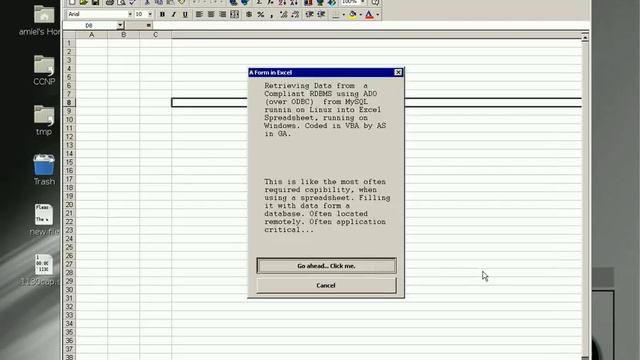Click the Increase Decimal icon

point(283,15)
